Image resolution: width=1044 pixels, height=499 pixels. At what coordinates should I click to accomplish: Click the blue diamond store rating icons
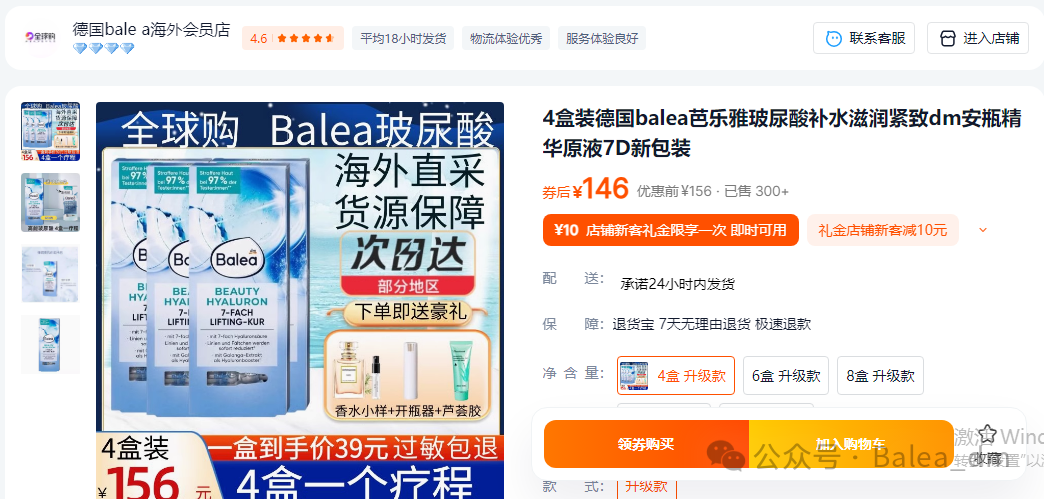[x=103, y=49]
